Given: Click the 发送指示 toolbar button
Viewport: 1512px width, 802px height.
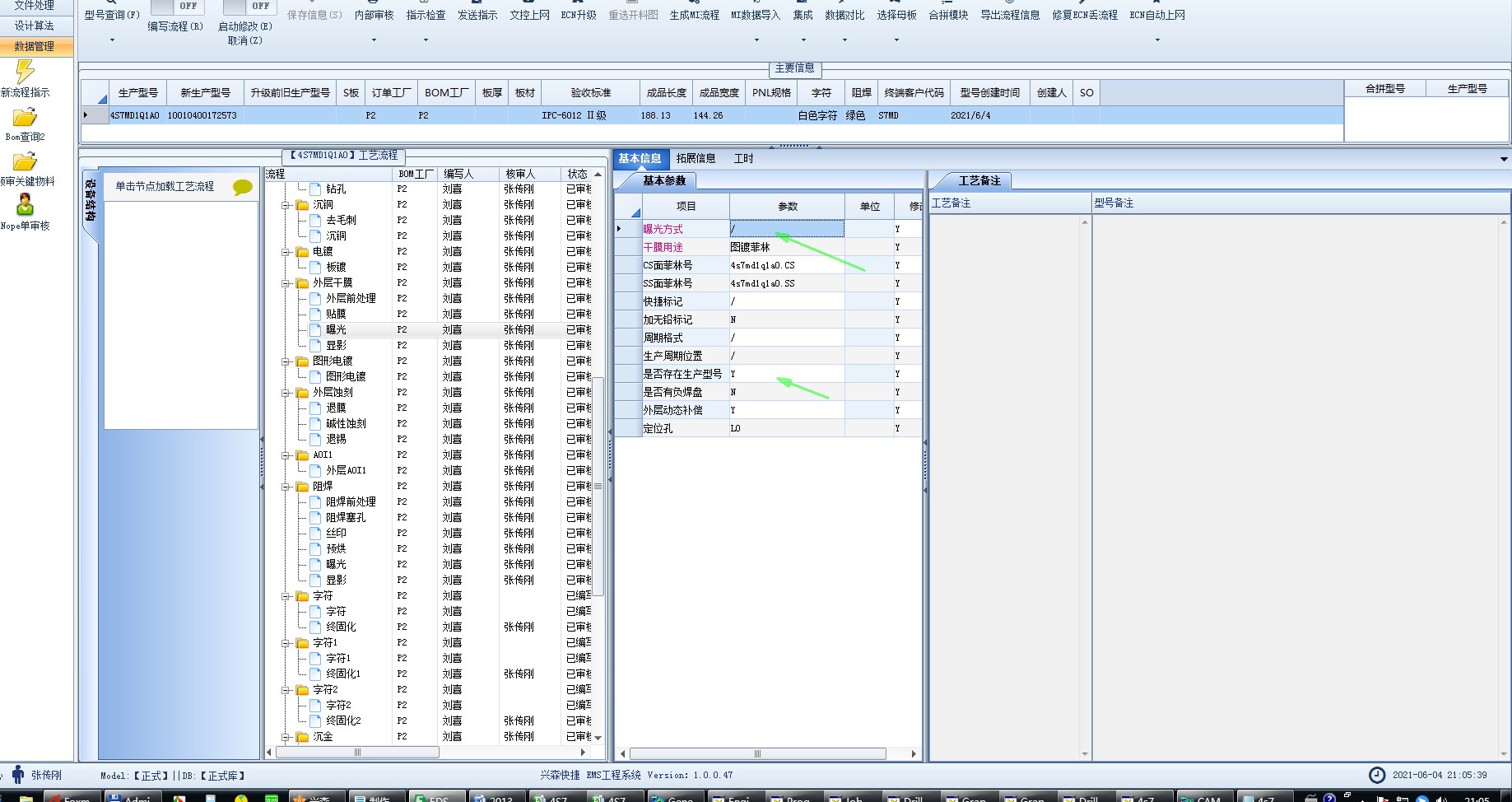Looking at the screenshot, I should (x=477, y=15).
